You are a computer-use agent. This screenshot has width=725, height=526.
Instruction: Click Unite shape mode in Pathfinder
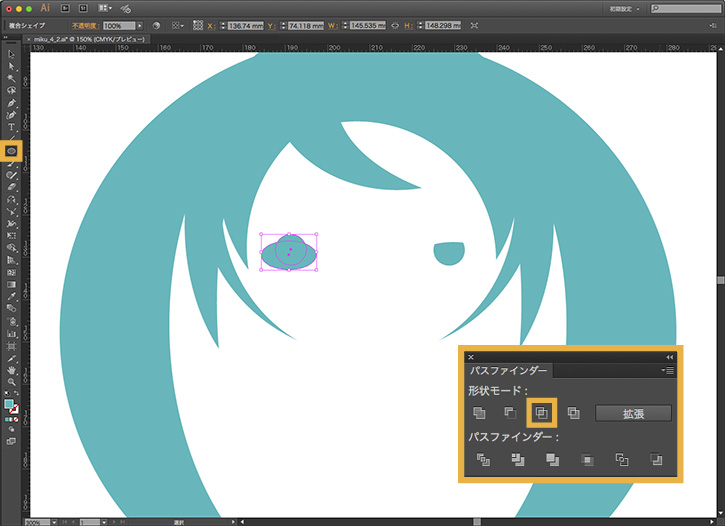[x=479, y=413]
